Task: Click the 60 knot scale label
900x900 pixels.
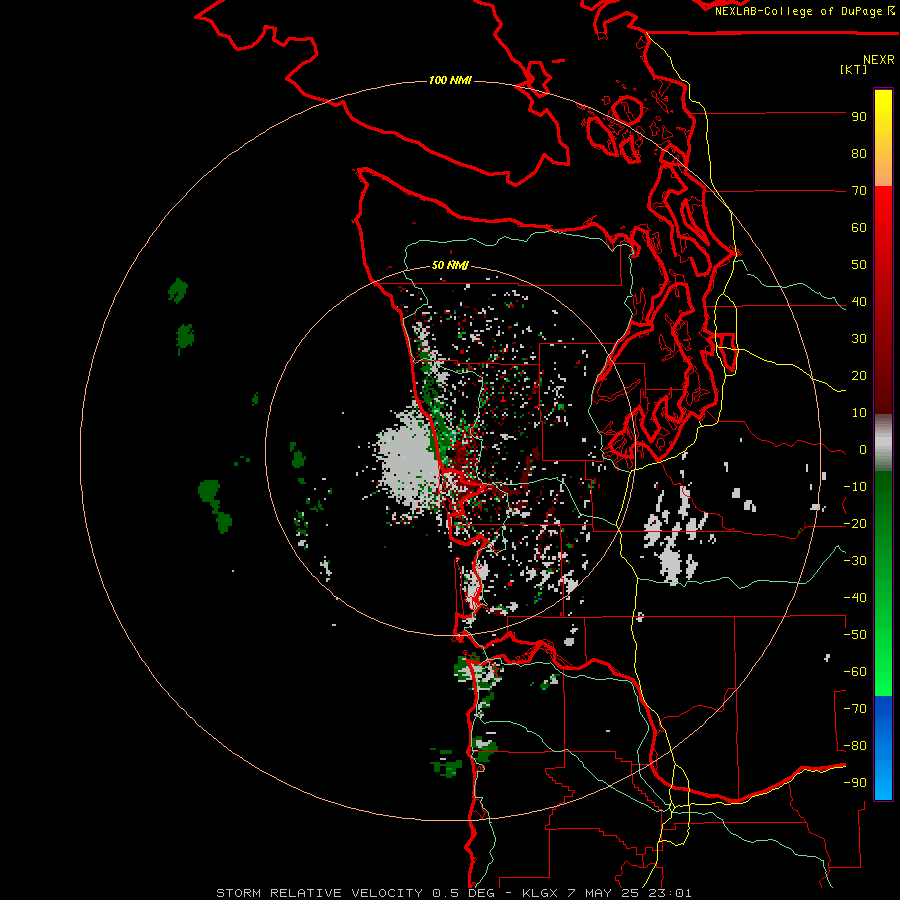Action: click(x=859, y=227)
